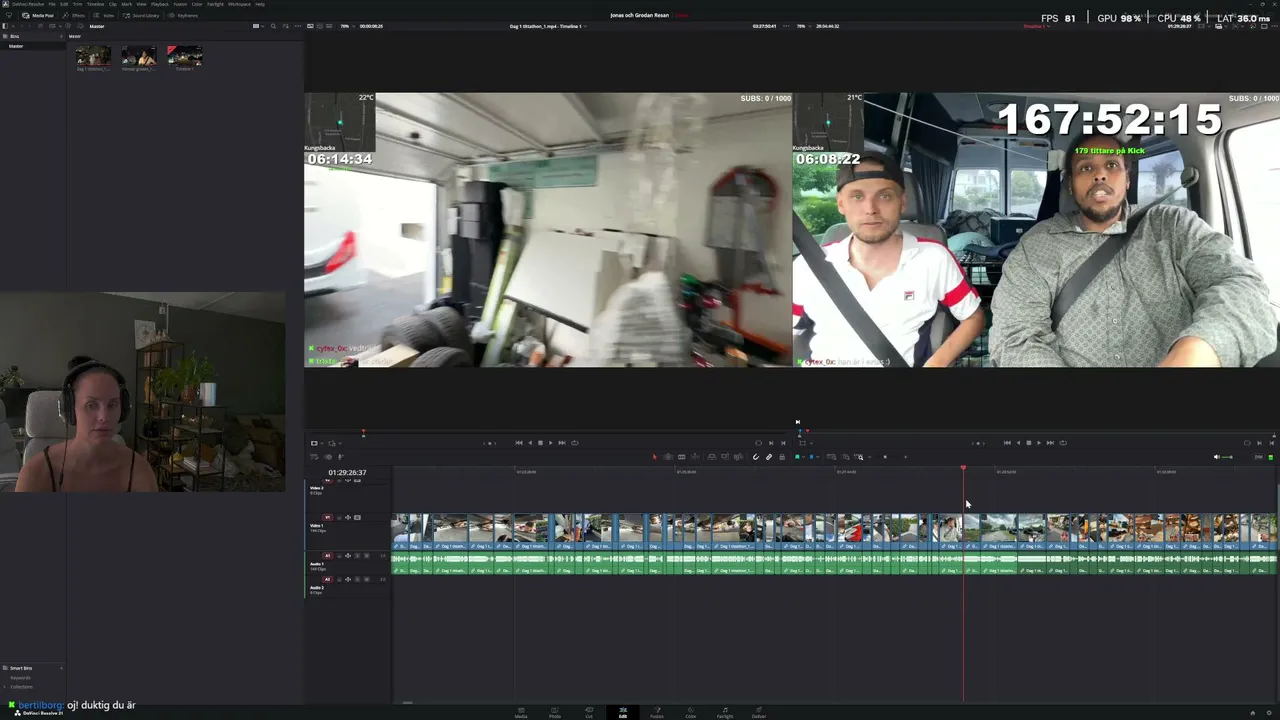Open Project Settings gear icon
The width and height of the screenshot is (1280, 720).
(x=1267, y=712)
